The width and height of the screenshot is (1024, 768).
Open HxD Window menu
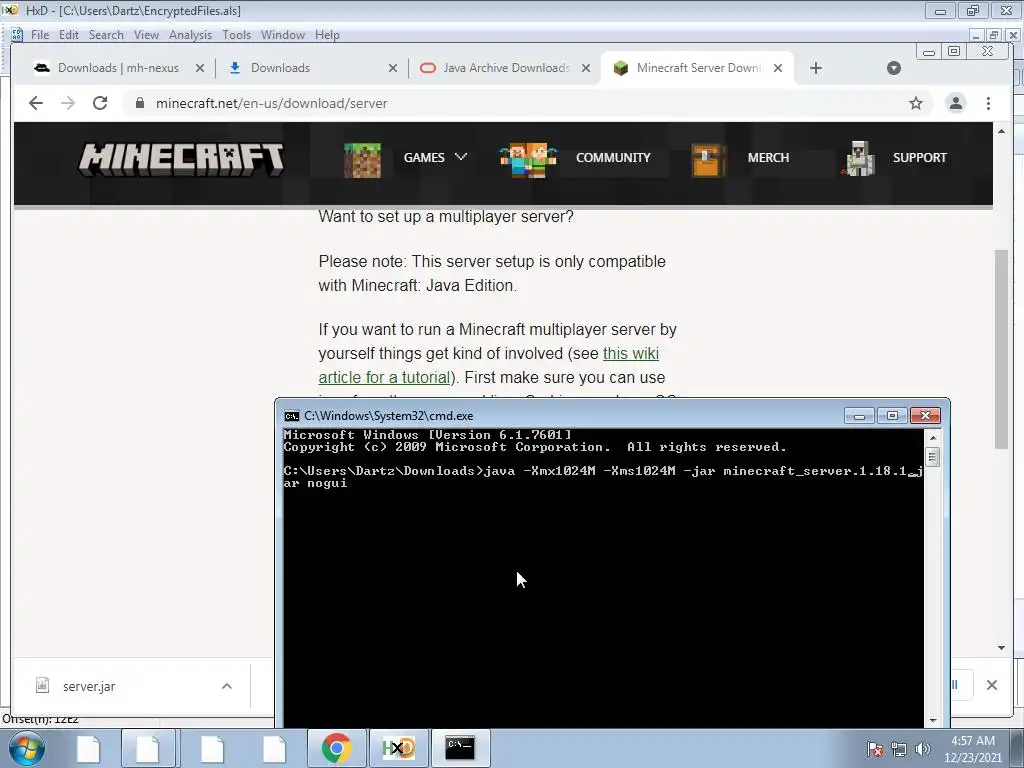click(x=283, y=35)
